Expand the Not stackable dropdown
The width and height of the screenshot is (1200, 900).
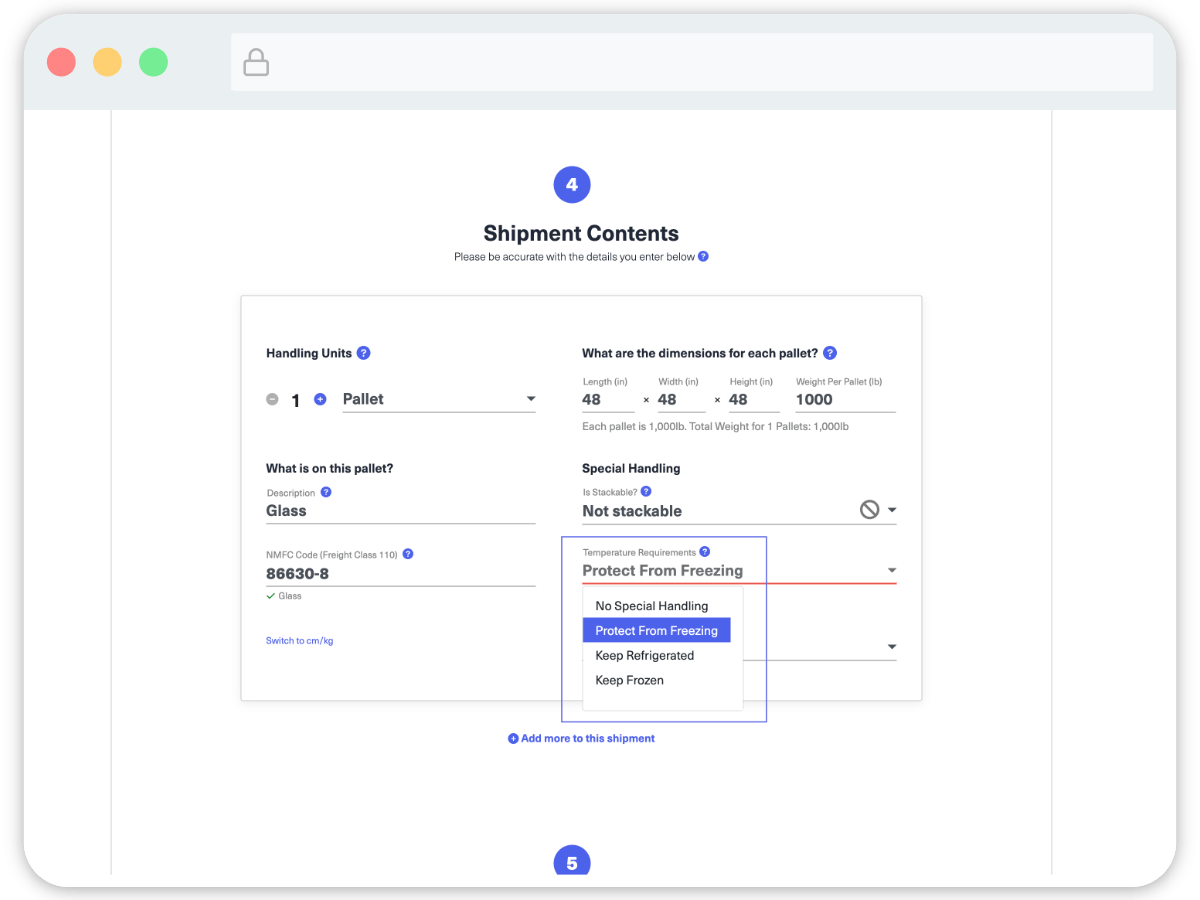(891, 511)
